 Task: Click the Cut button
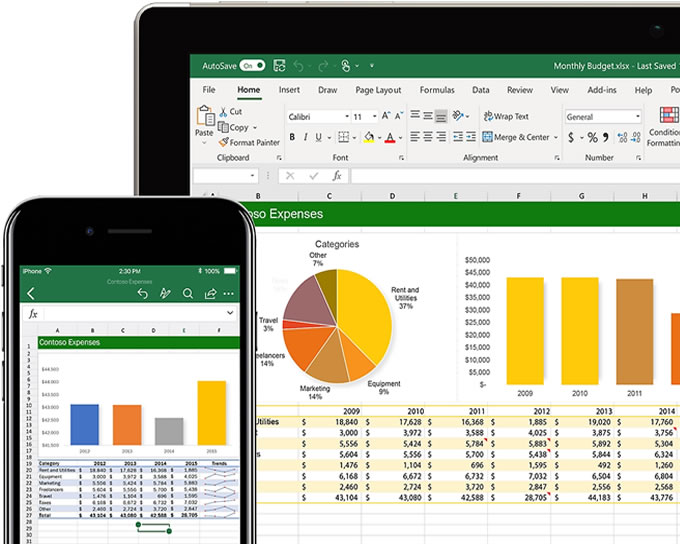pos(231,111)
